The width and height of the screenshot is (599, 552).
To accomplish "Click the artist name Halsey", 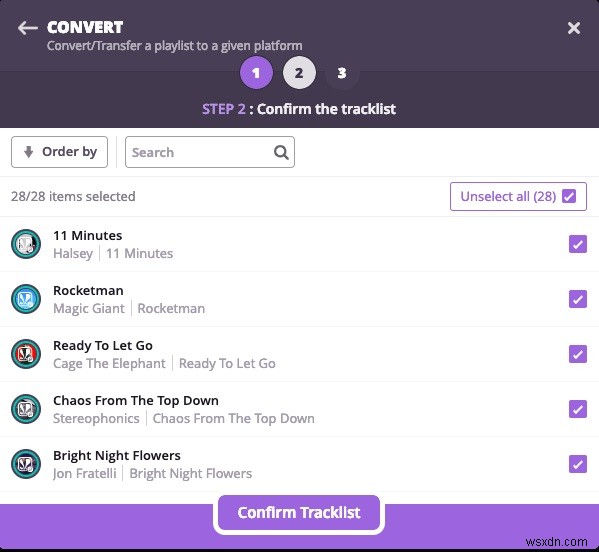I will pyautogui.click(x=73, y=254).
